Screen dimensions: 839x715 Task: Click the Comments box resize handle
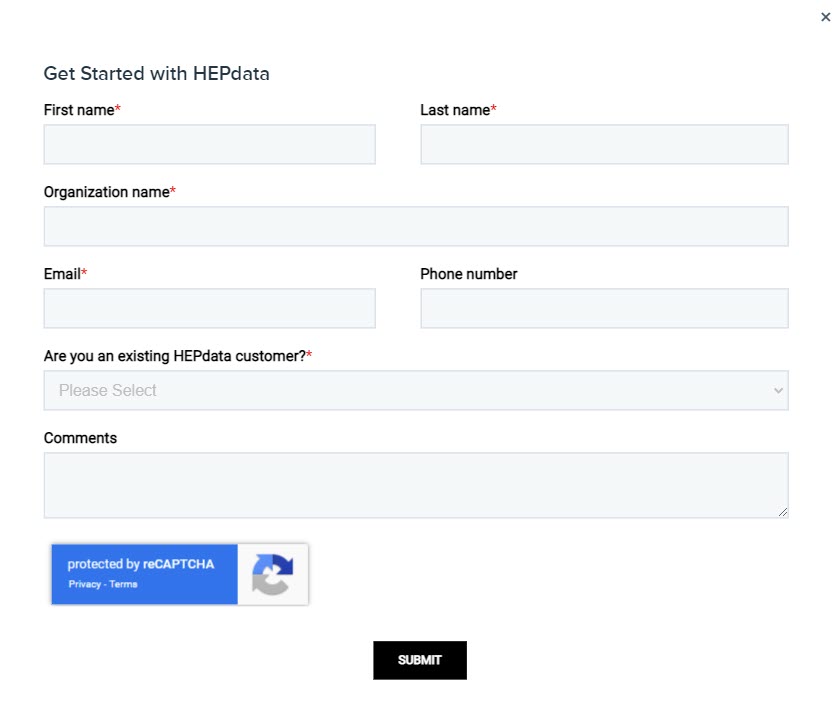[783, 512]
